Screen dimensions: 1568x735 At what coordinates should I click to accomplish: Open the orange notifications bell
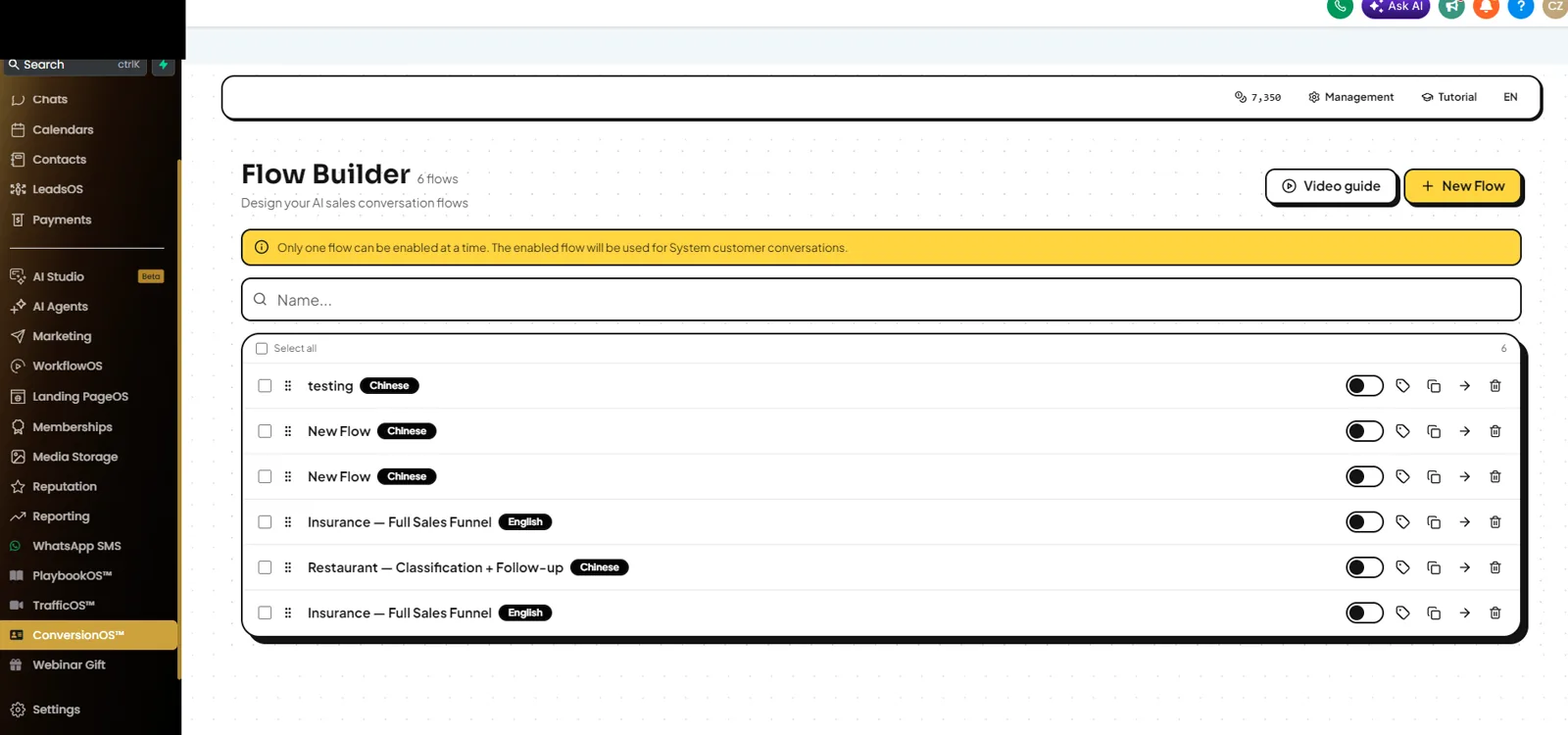1487,7
